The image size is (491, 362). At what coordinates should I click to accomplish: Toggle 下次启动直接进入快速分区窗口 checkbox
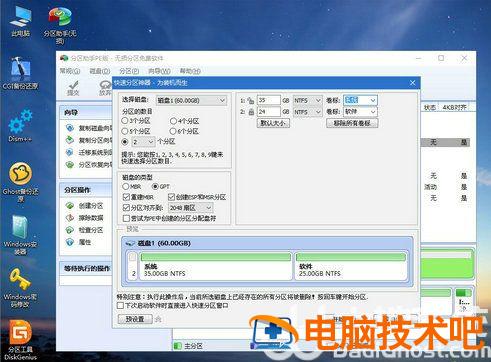coord(120,305)
